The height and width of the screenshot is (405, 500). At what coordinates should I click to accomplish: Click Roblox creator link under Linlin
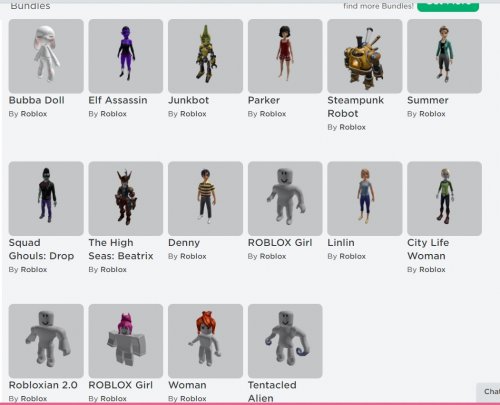pos(352,256)
